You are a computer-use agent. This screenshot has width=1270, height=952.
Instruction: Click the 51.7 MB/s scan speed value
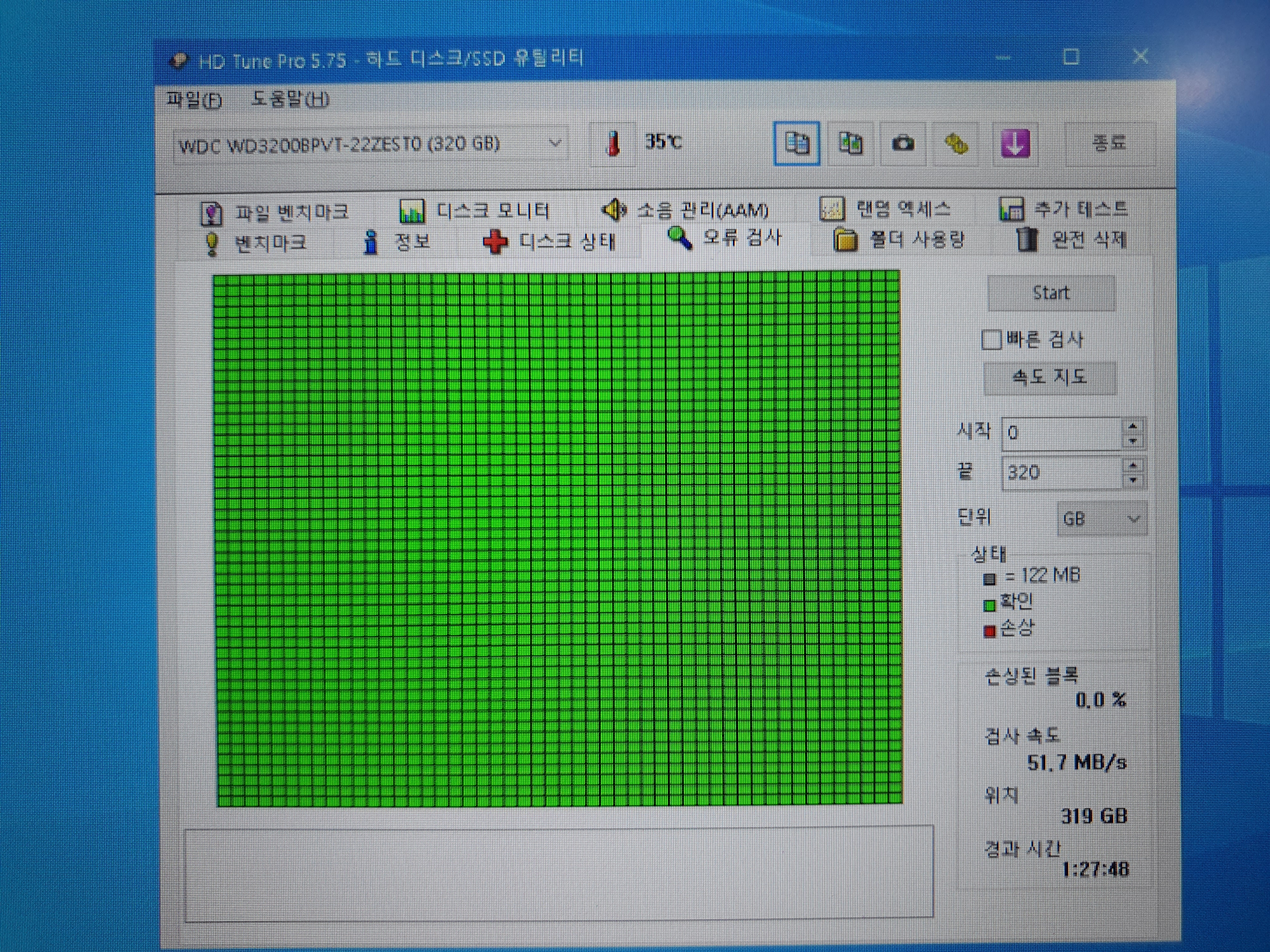click(1077, 762)
